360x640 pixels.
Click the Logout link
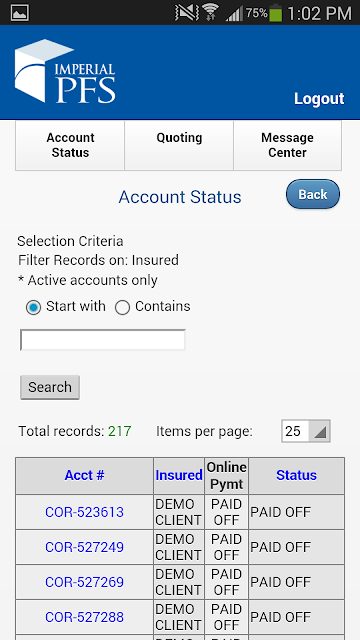tap(319, 99)
